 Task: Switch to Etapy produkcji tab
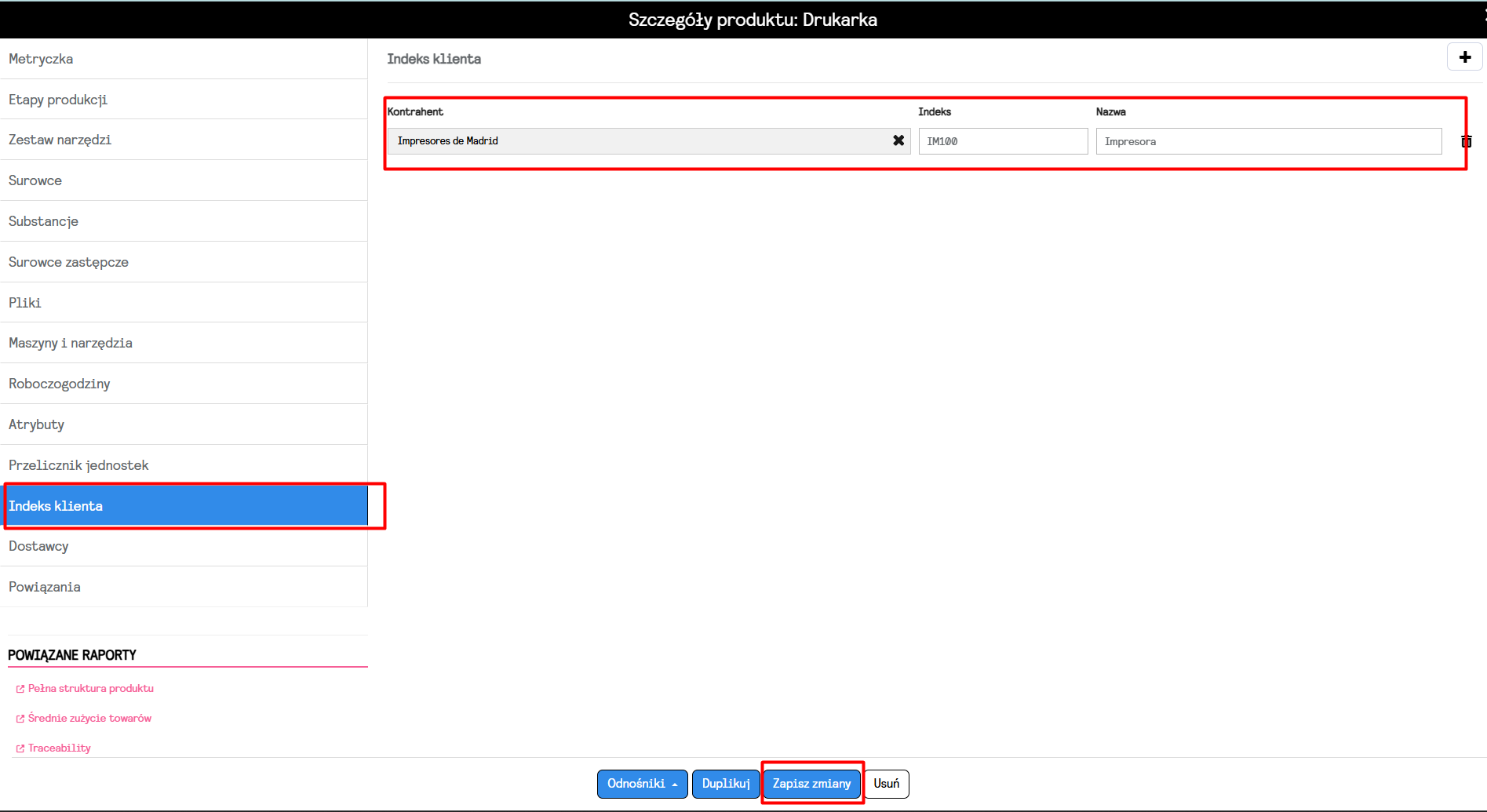(58, 100)
